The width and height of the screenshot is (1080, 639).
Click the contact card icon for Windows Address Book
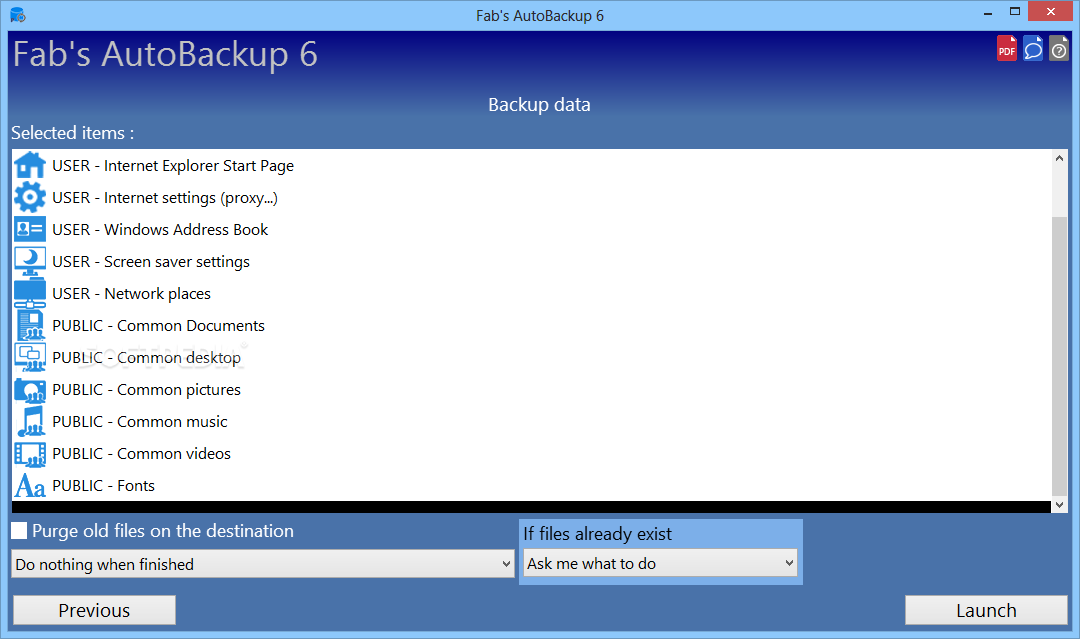click(x=30, y=229)
